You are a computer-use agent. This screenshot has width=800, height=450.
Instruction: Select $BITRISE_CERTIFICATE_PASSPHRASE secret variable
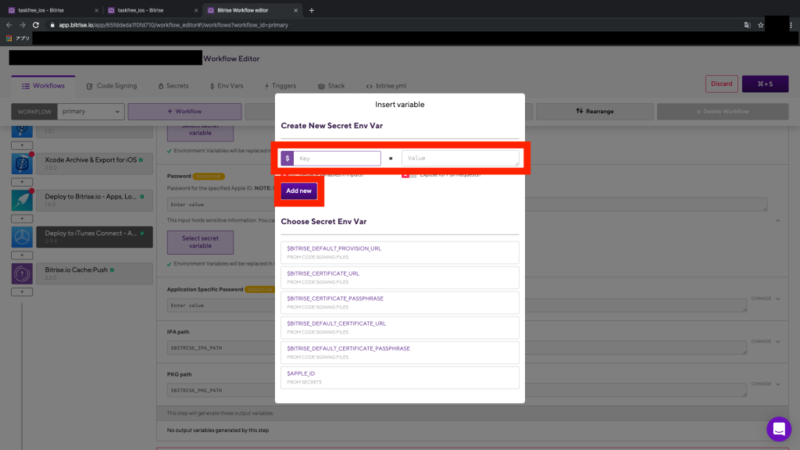click(399, 302)
